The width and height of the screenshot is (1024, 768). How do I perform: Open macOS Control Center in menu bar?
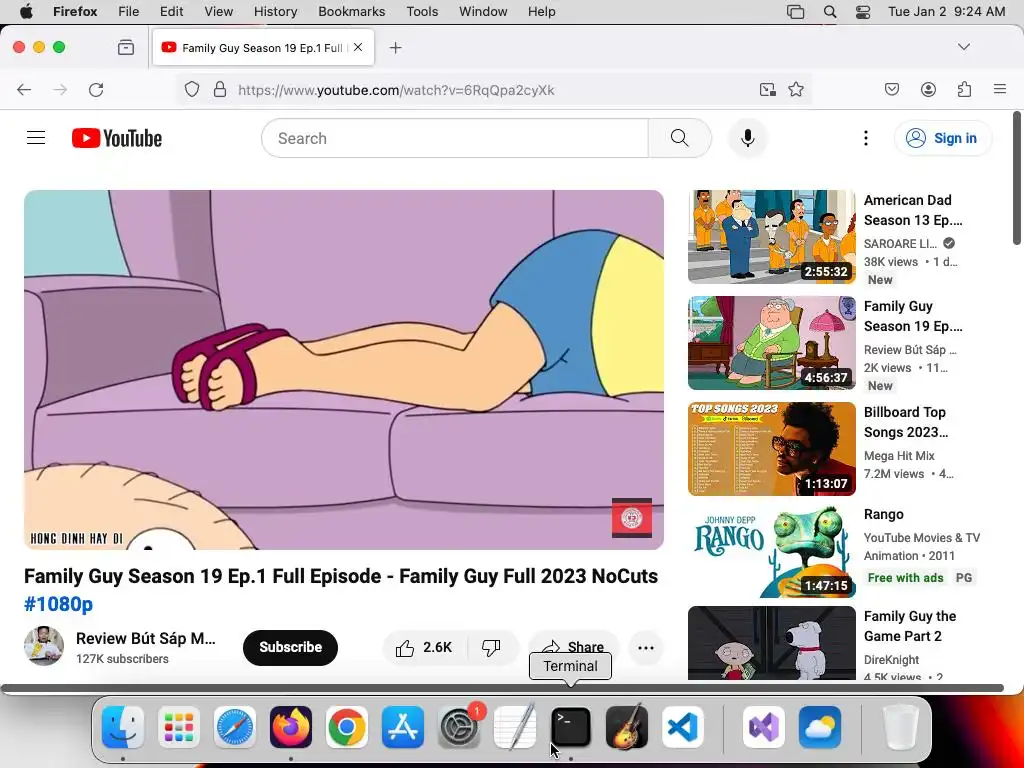863,12
